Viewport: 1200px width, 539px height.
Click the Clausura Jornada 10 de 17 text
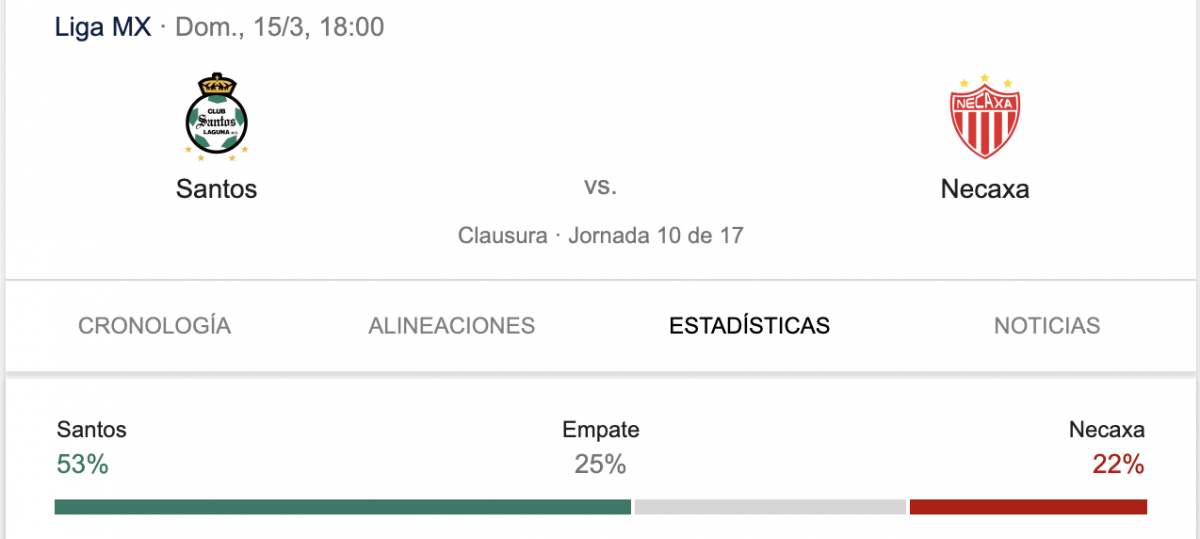pyautogui.click(x=600, y=236)
